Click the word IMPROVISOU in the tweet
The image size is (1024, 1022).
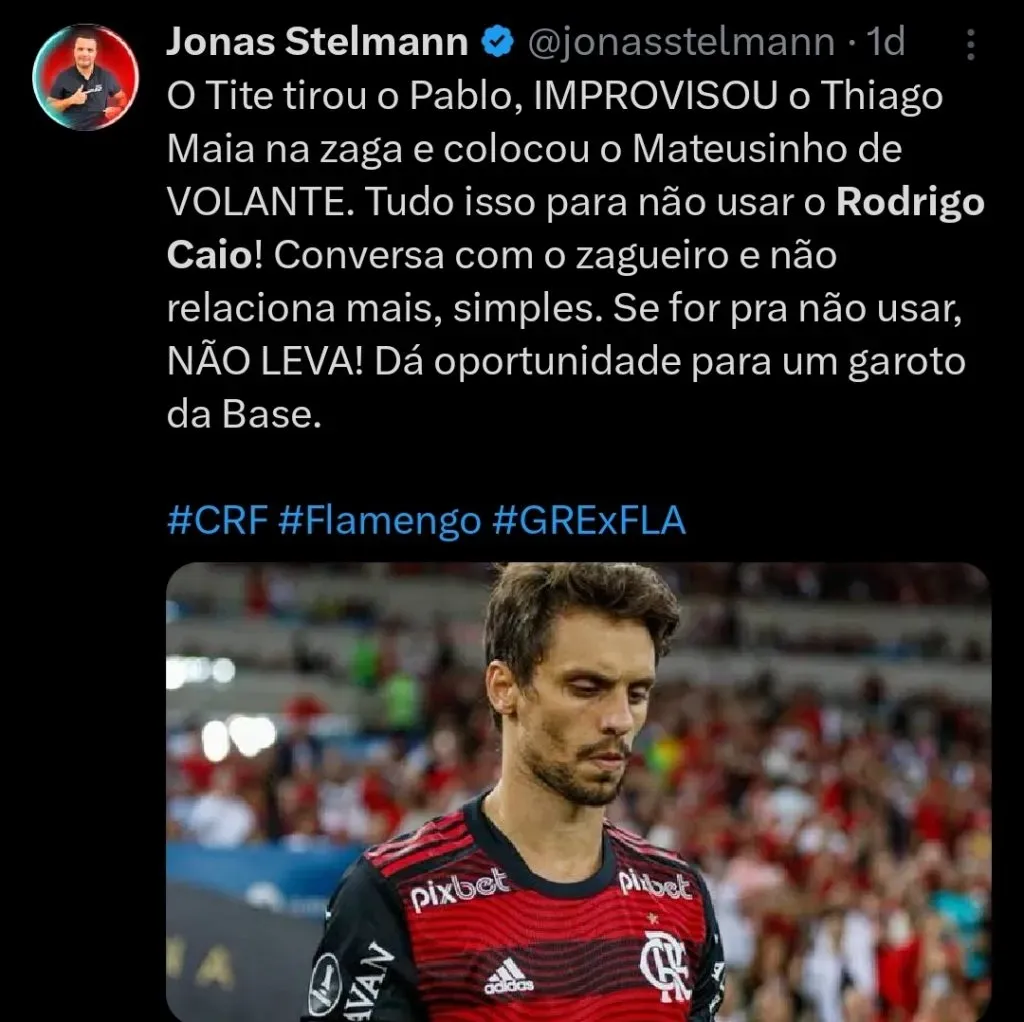(x=656, y=95)
